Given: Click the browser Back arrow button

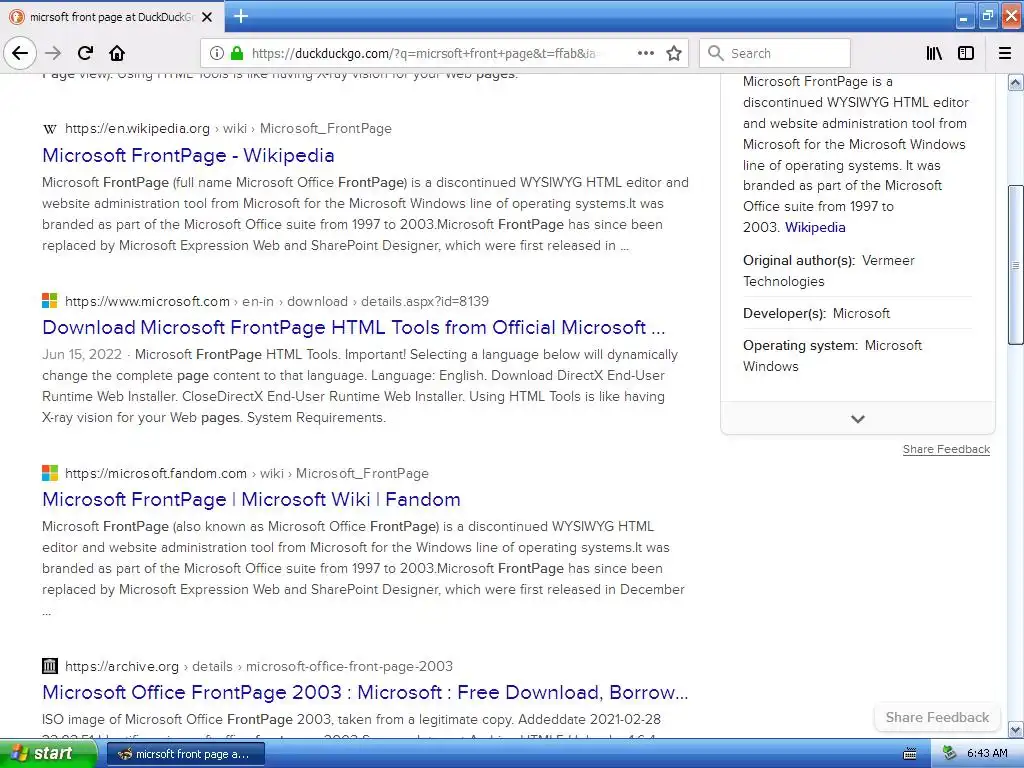Looking at the screenshot, I should click(20, 53).
